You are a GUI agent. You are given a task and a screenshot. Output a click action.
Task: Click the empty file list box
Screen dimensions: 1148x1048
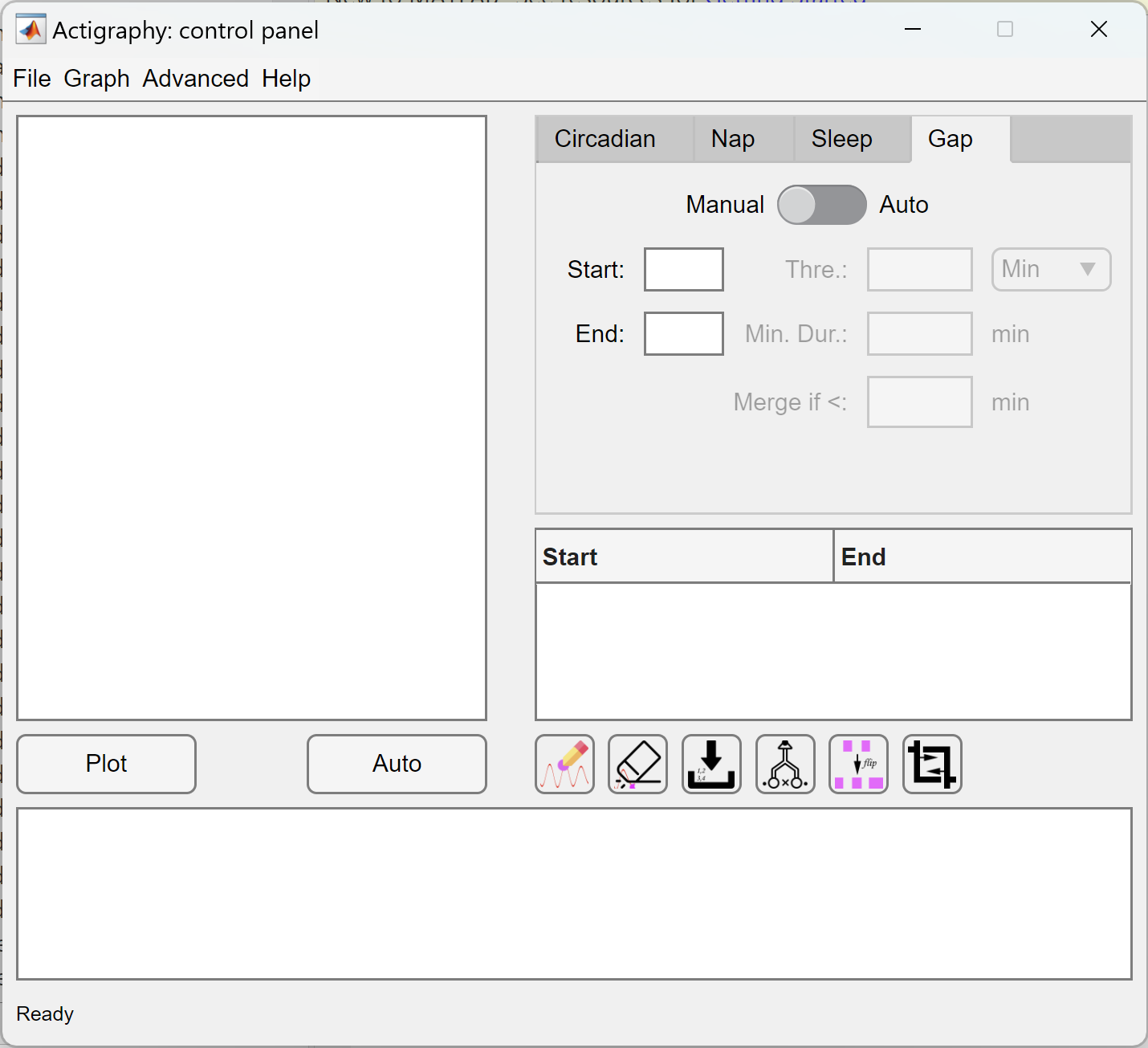coord(252,418)
